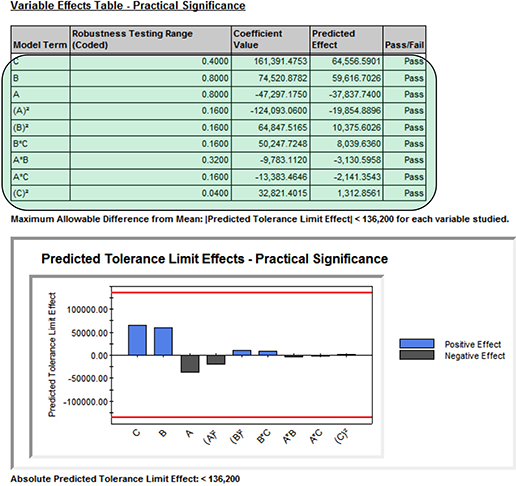Click predicted effect cell -37,837.7400
The width and height of the screenshot is (516, 486).
click(x=346, y=95)
